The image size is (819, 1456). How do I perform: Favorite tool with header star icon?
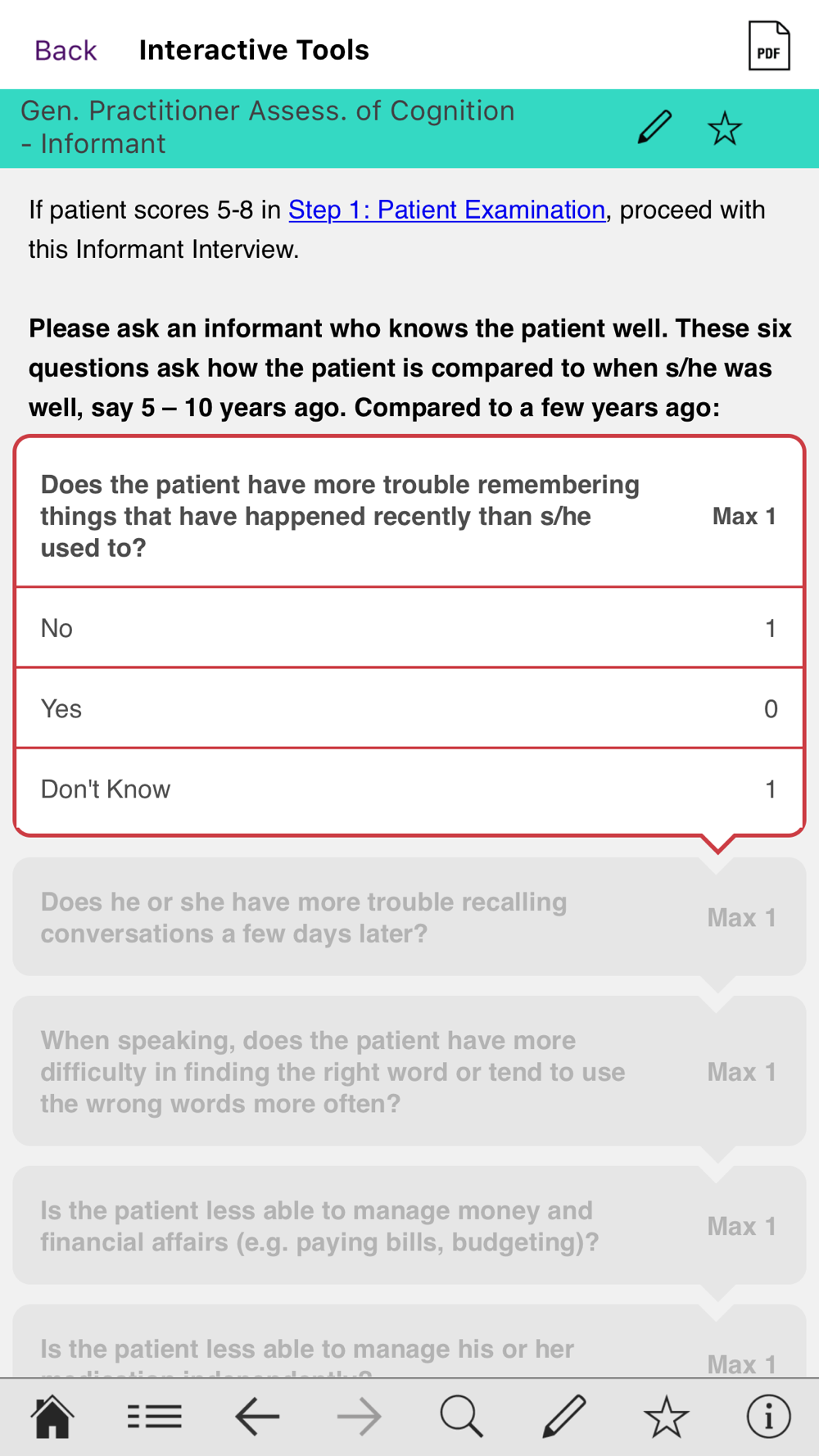[x=725, y=129]
